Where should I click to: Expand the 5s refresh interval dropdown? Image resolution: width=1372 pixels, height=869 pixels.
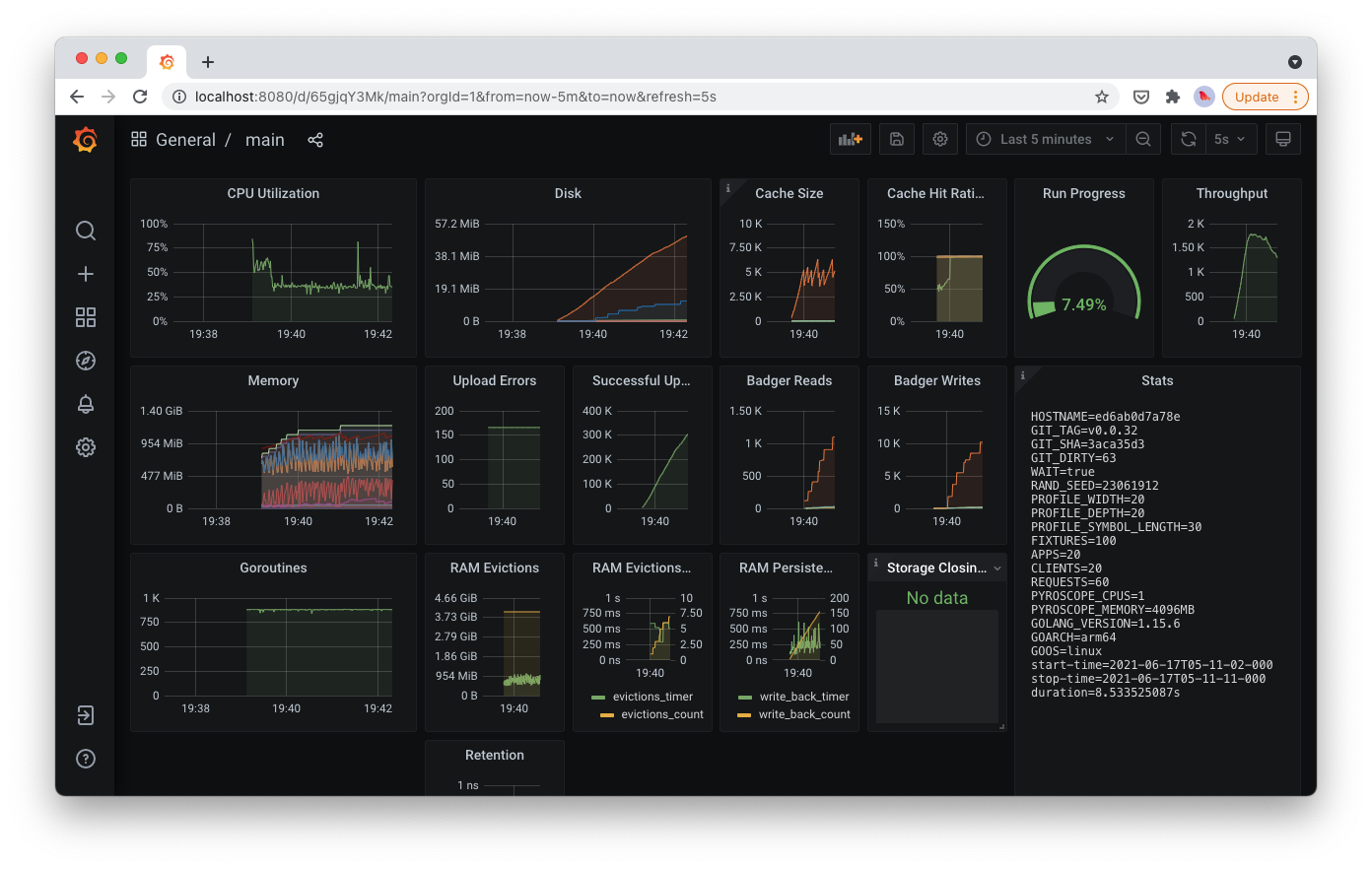pyautogui.click(x=1229, y=139)
